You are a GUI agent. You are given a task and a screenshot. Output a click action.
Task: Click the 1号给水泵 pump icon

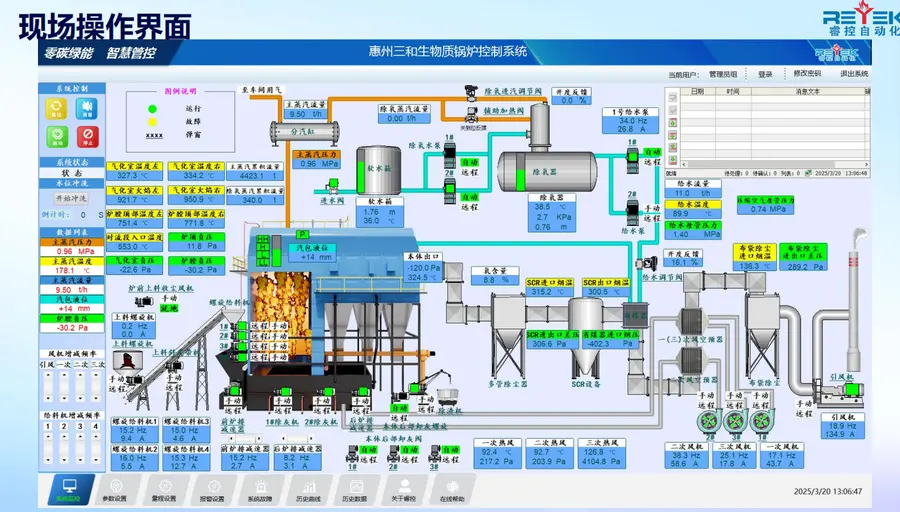632,158
